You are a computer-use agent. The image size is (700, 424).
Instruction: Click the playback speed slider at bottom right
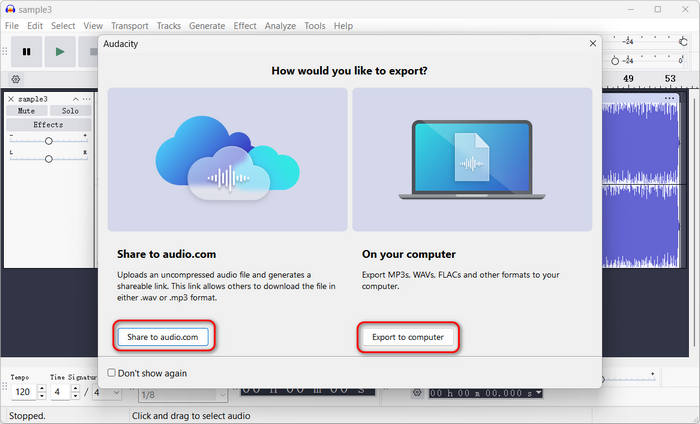[629, 379]
